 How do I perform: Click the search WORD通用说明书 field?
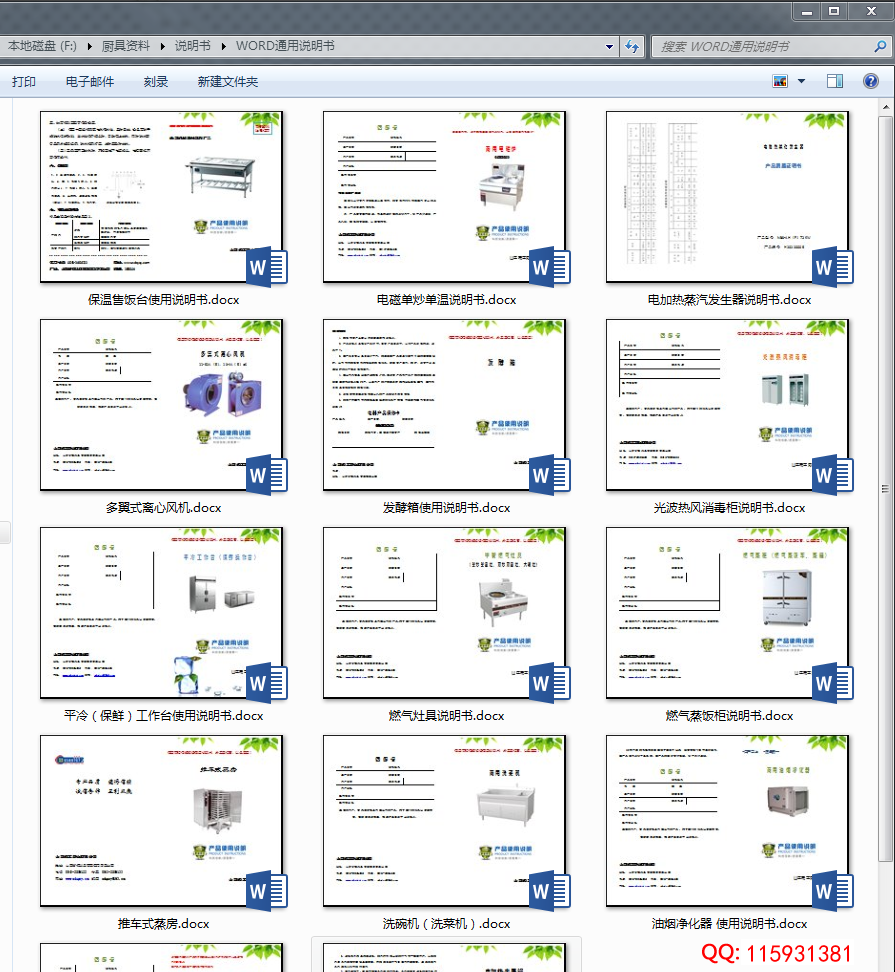(x=760, y=46)
